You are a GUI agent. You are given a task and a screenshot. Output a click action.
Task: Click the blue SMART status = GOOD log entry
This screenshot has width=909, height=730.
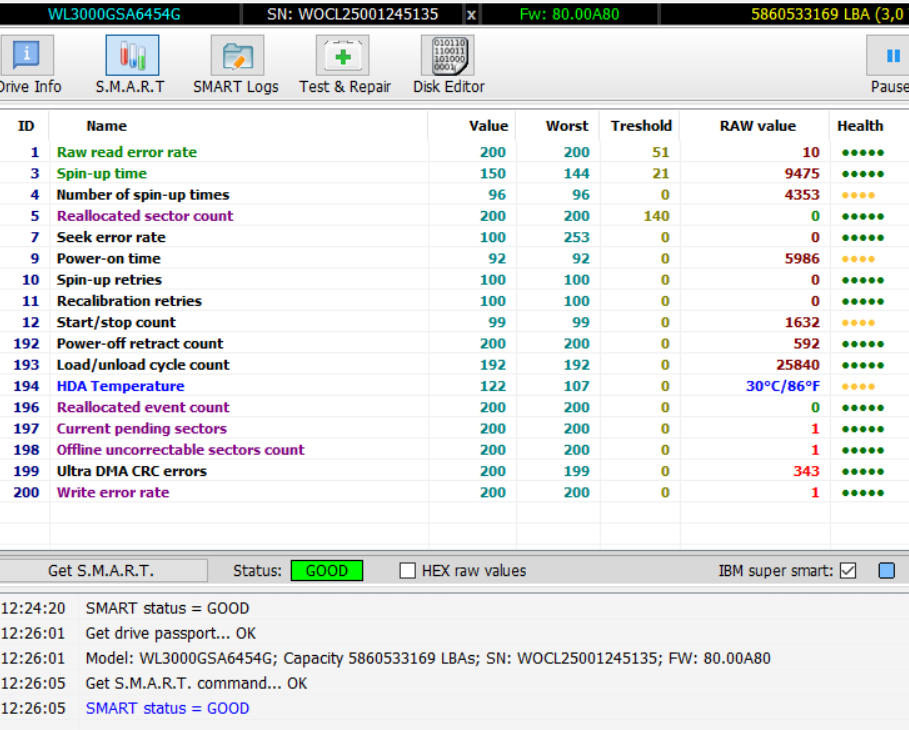(167, 708)
